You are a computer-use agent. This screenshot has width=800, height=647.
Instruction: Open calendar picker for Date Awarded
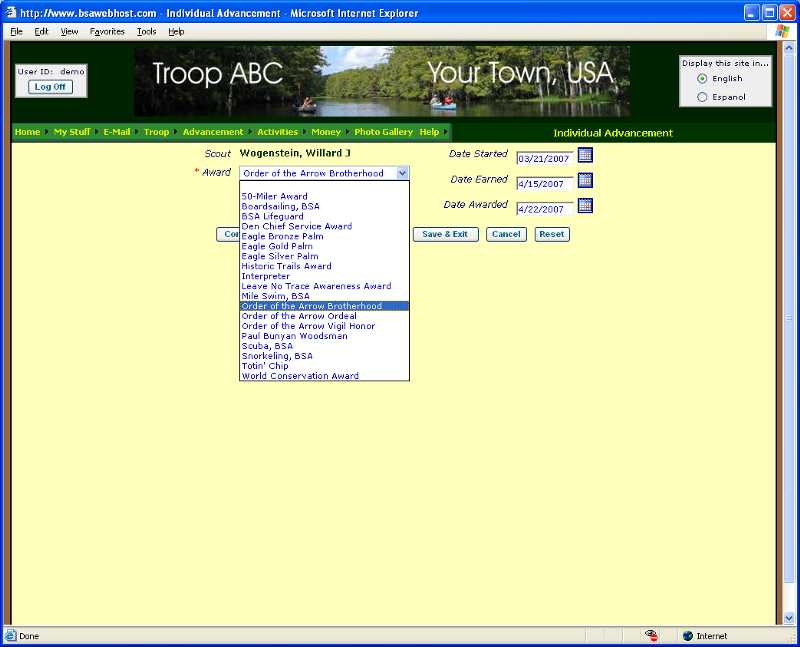click(585, 206)
